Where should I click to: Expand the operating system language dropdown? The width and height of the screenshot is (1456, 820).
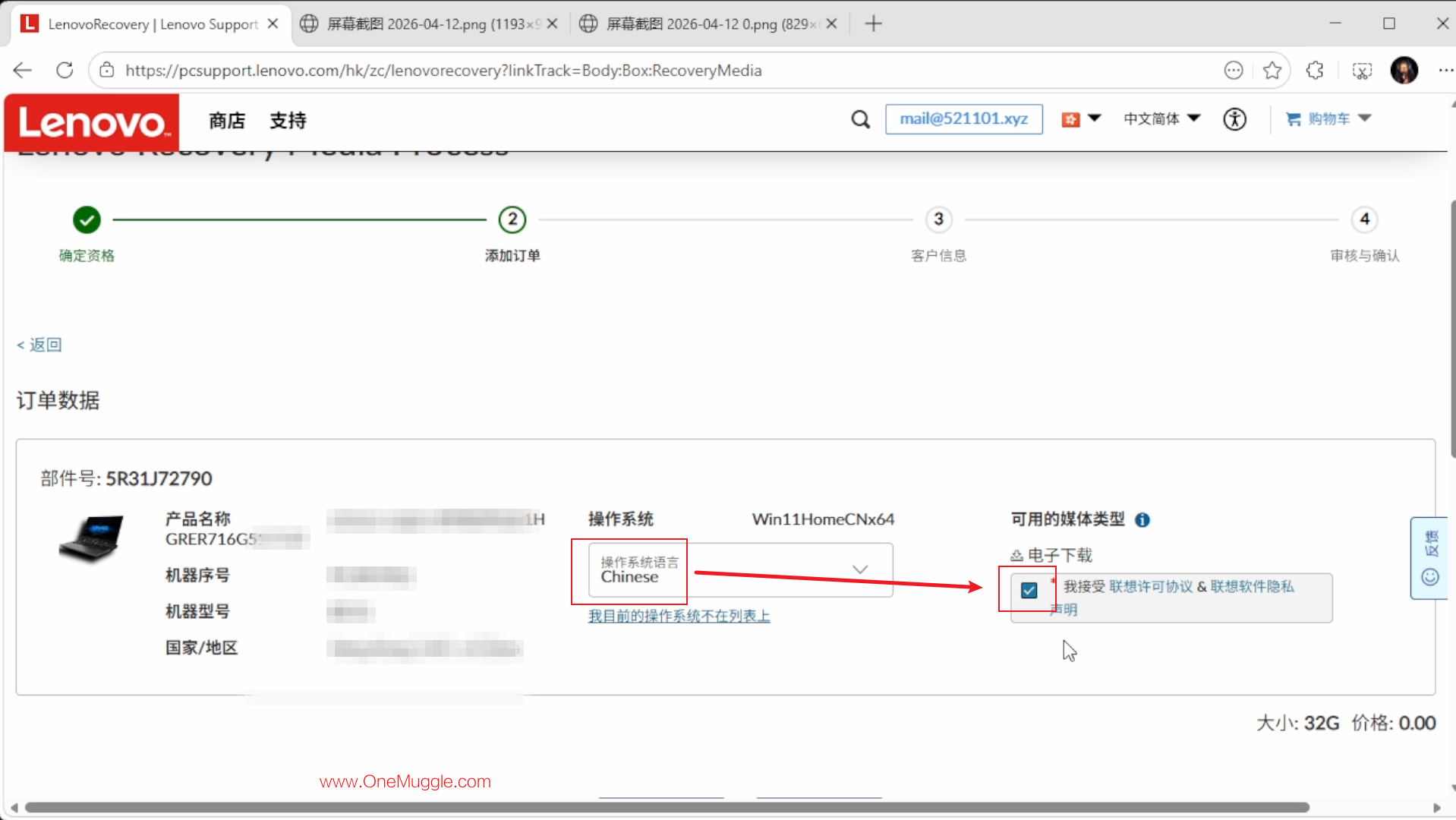[741, 569]
